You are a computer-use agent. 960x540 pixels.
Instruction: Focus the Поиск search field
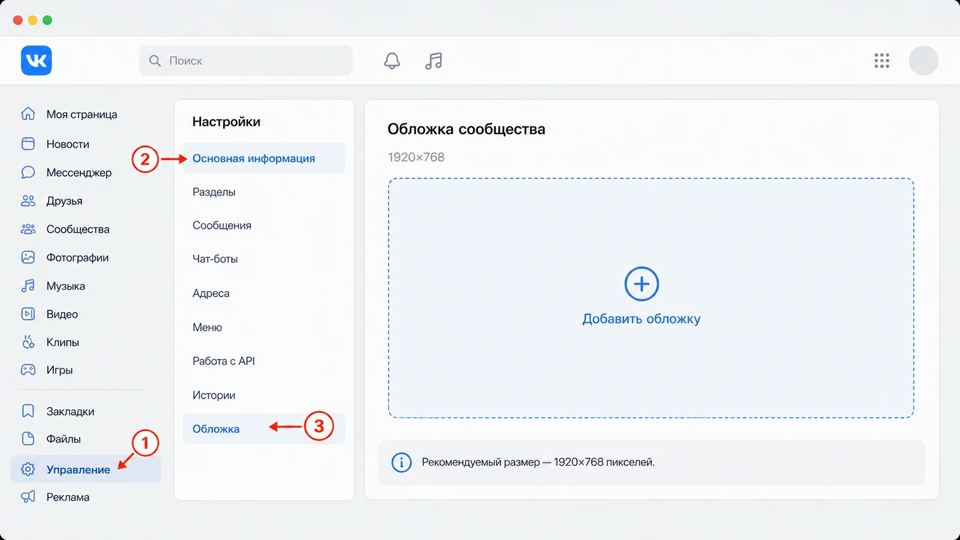pos(246,61)
